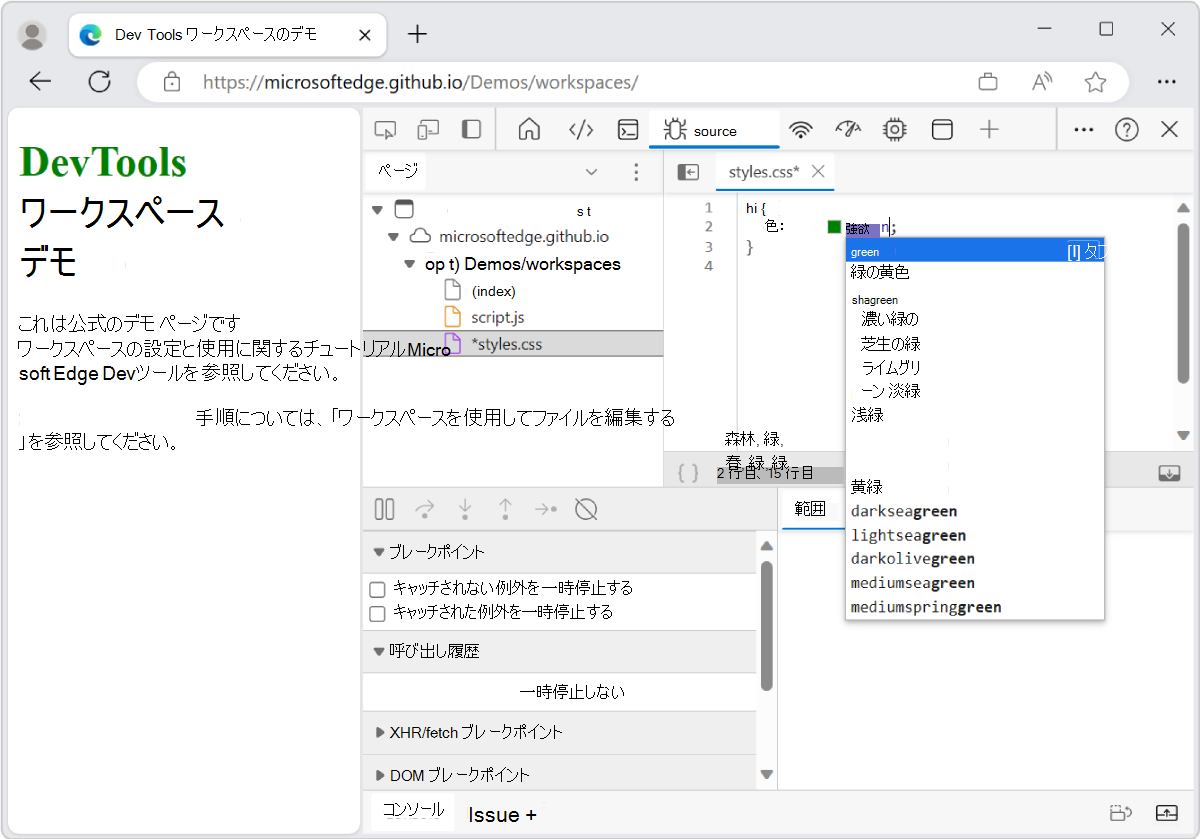Screen dimensions: 1200x839
Task: Collapse the Demos/workspaces tree node
Action: click(x=409, y=263)
